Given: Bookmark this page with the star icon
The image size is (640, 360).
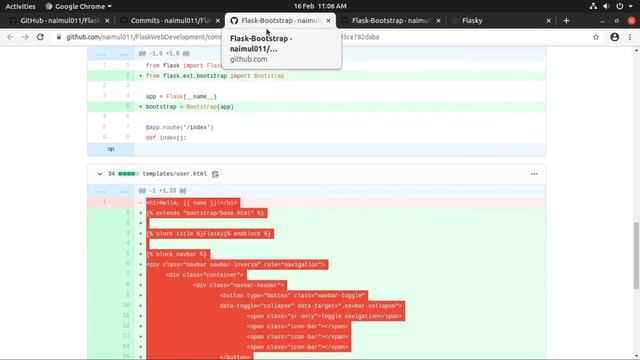Looking at the screenshot, I should [x=596, y=37].
